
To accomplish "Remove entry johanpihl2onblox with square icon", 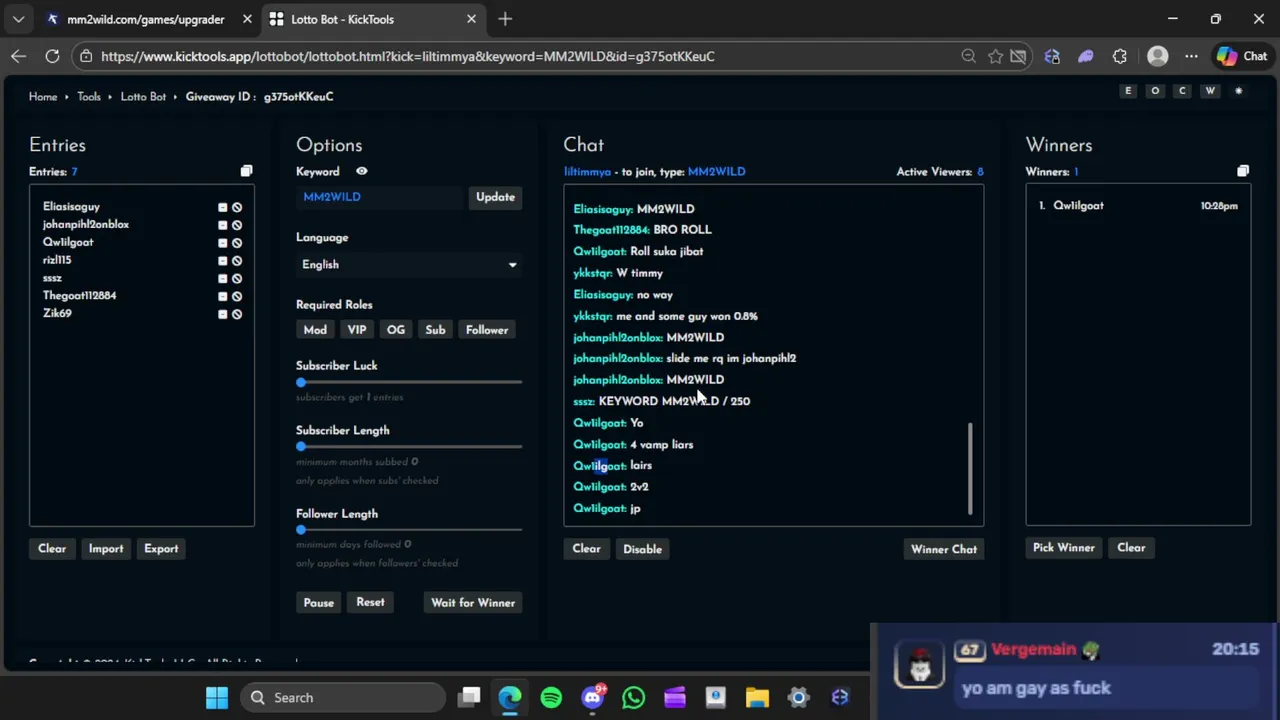I will (x=222, y=225).
